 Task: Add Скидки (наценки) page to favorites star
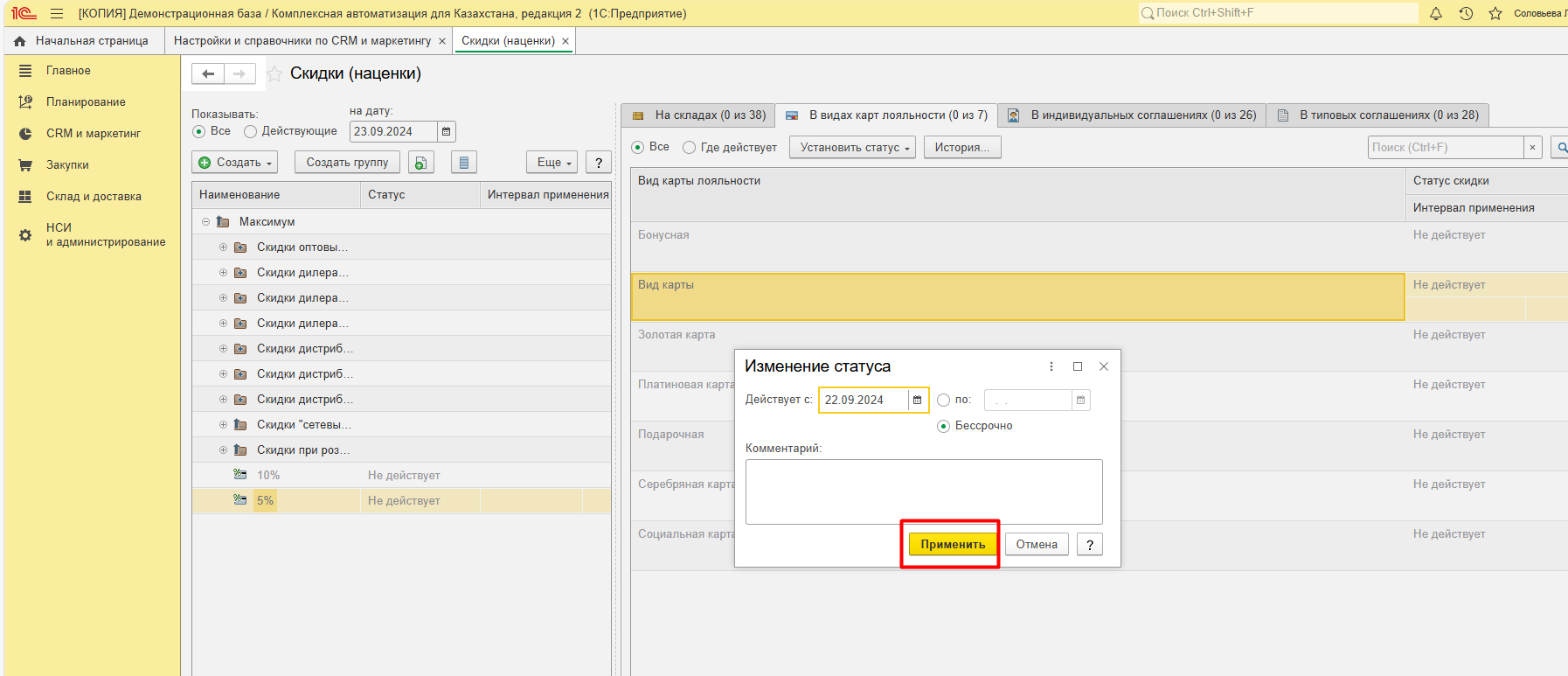pos(274,73)
